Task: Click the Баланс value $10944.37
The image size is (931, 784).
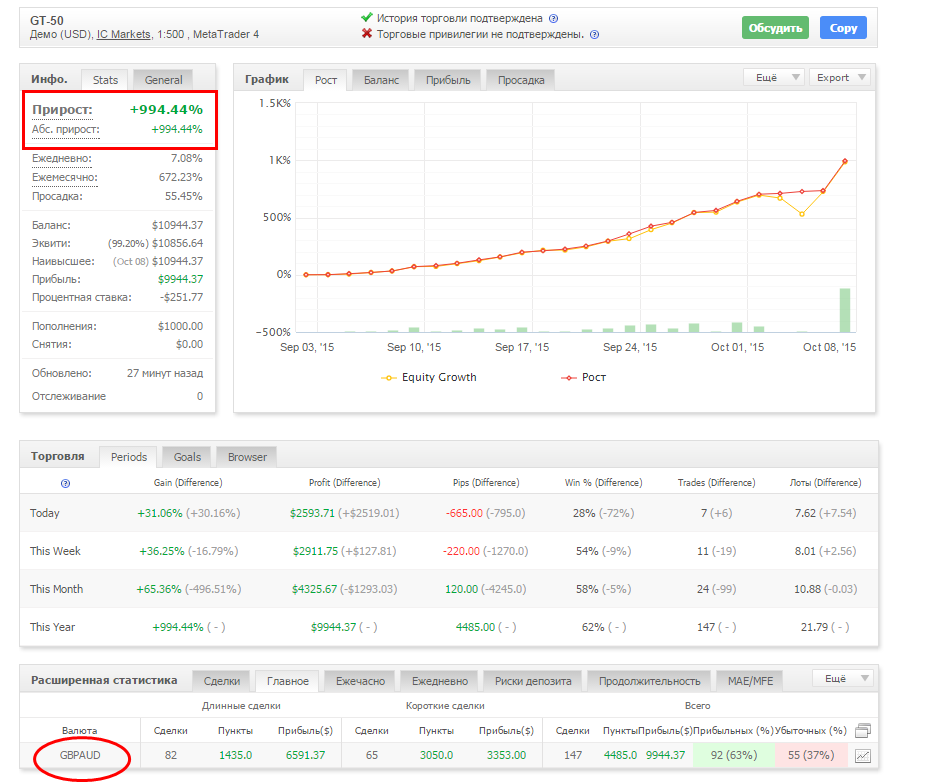Action: coord(178,226)
